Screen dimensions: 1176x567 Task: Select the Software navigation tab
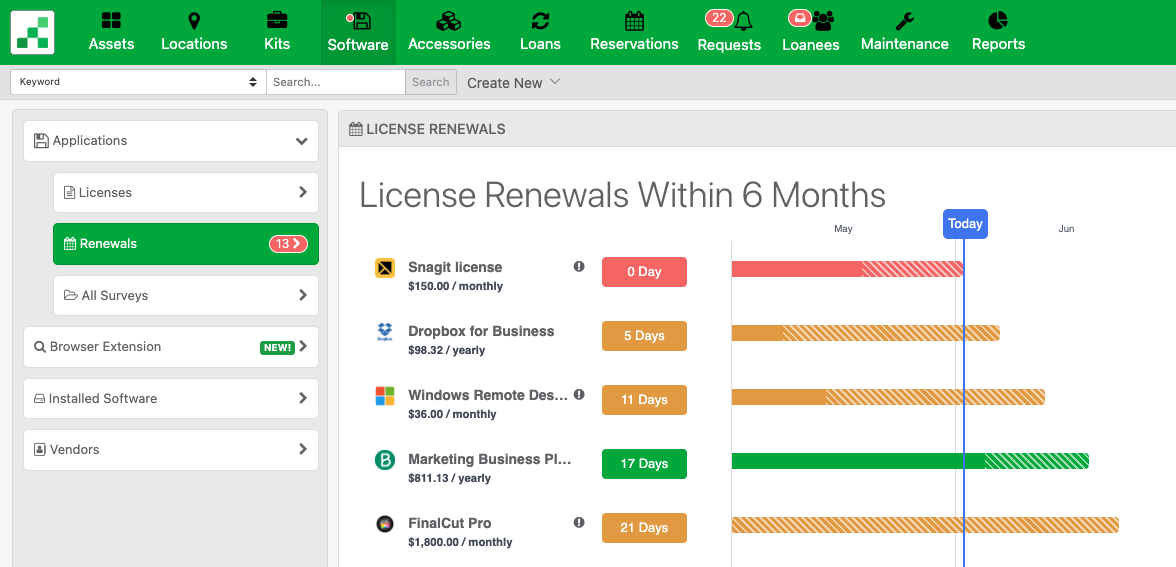[x=358, y=32]
